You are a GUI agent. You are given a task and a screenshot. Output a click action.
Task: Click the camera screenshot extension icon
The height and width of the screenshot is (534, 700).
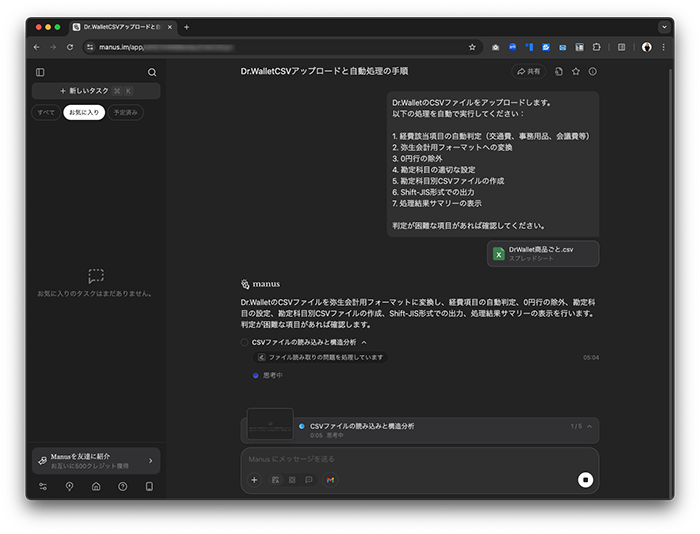point(496,47)
